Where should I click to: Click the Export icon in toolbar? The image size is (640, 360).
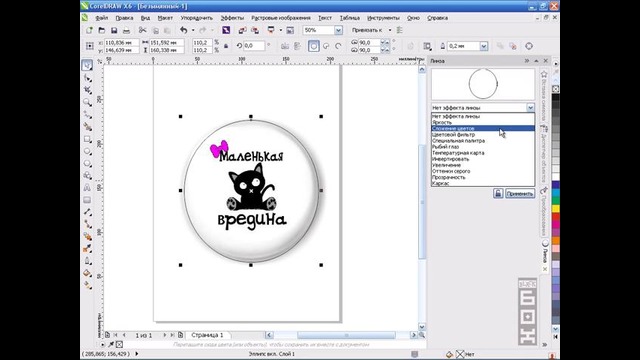coord(255,30)
